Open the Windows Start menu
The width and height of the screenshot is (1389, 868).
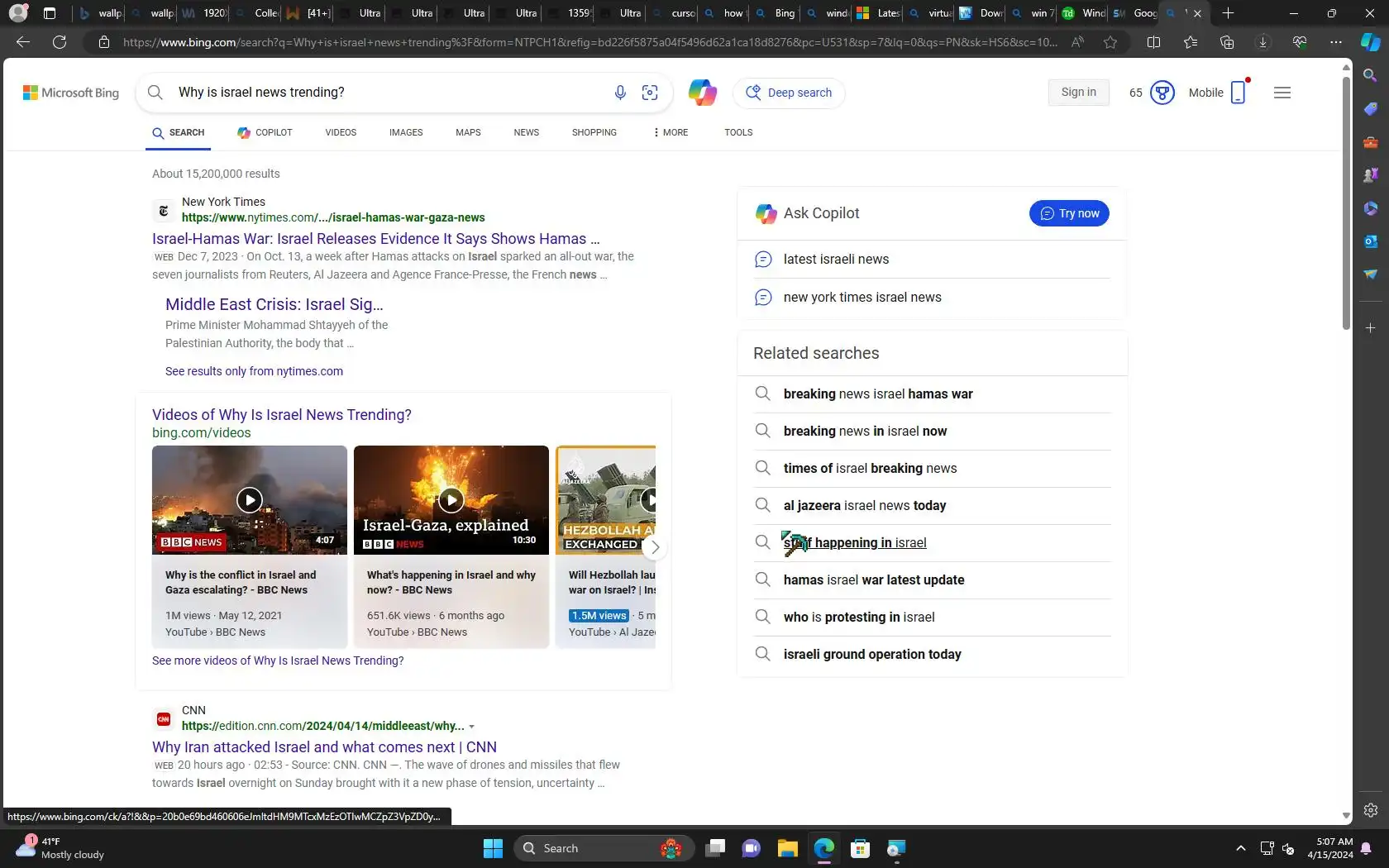493,848
